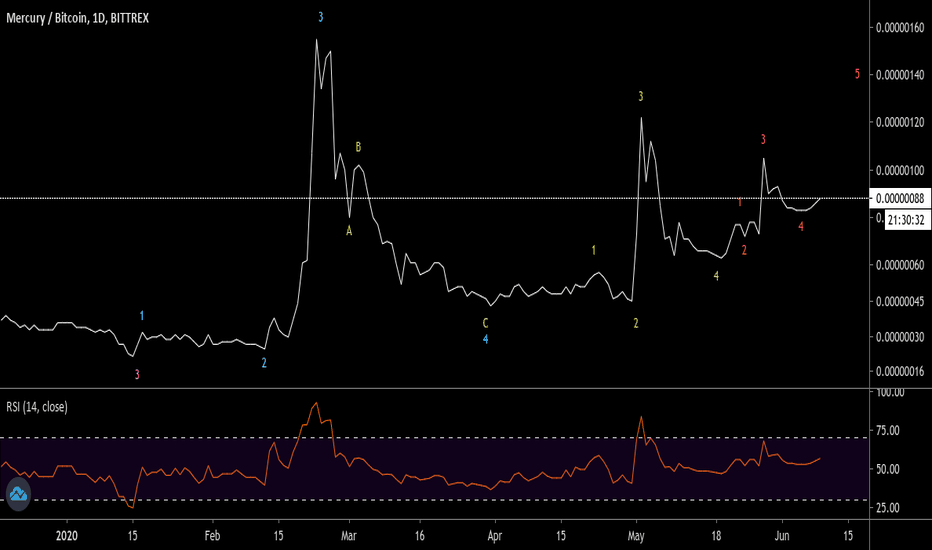
Task: Click the 0.00000120 price axis label
Action: click(900, 122)
